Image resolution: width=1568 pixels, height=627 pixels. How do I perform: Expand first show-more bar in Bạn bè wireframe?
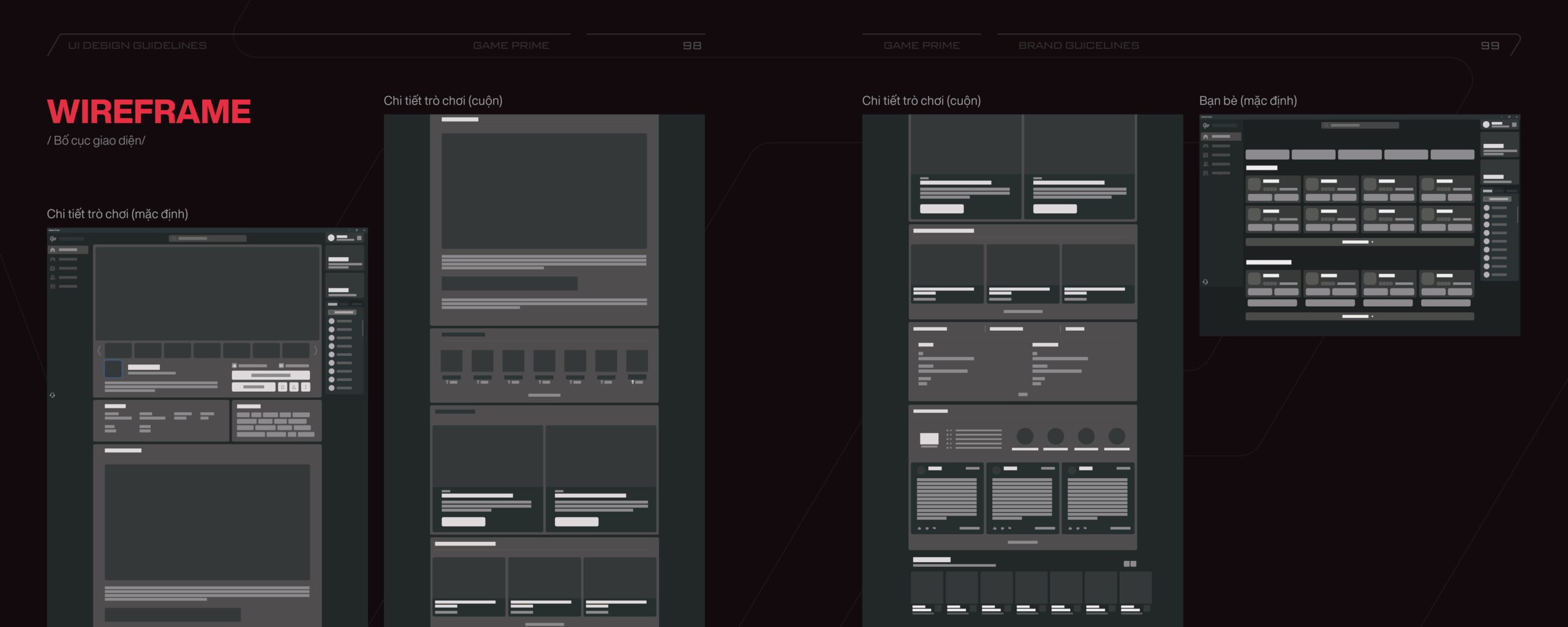point(1360,242)
